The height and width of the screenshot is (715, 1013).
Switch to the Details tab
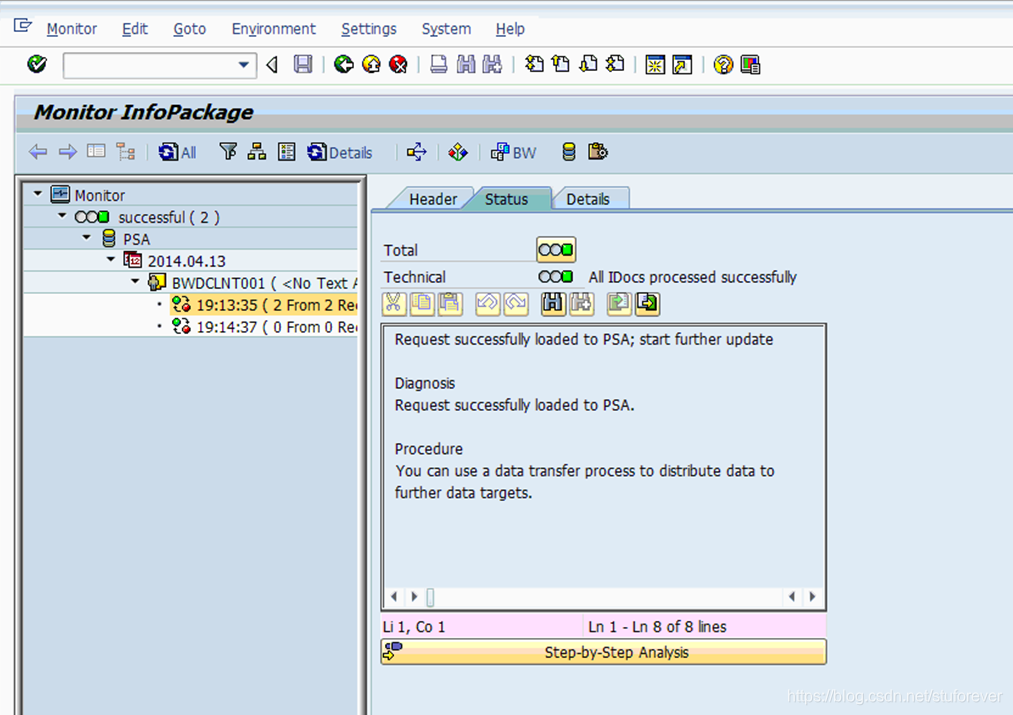click(588, 199)
